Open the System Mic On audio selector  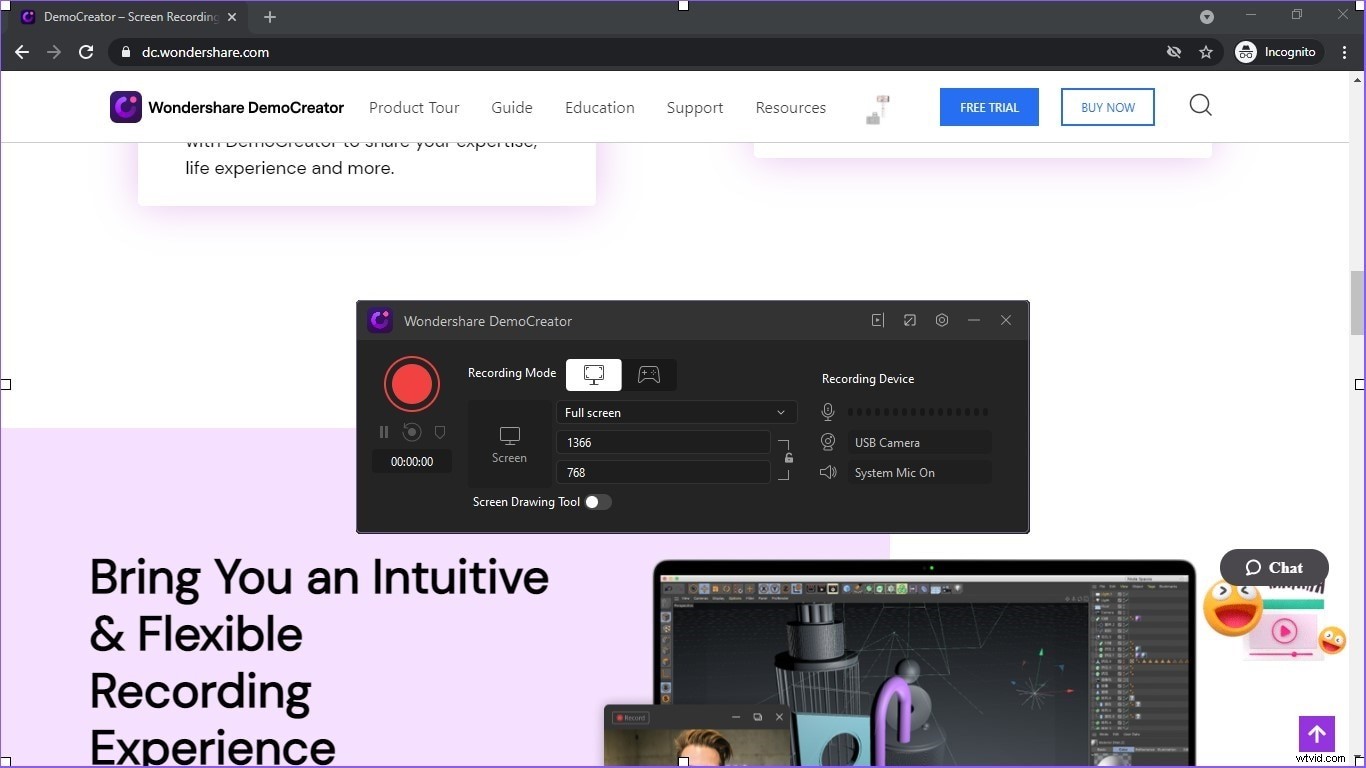click(918, 472)
